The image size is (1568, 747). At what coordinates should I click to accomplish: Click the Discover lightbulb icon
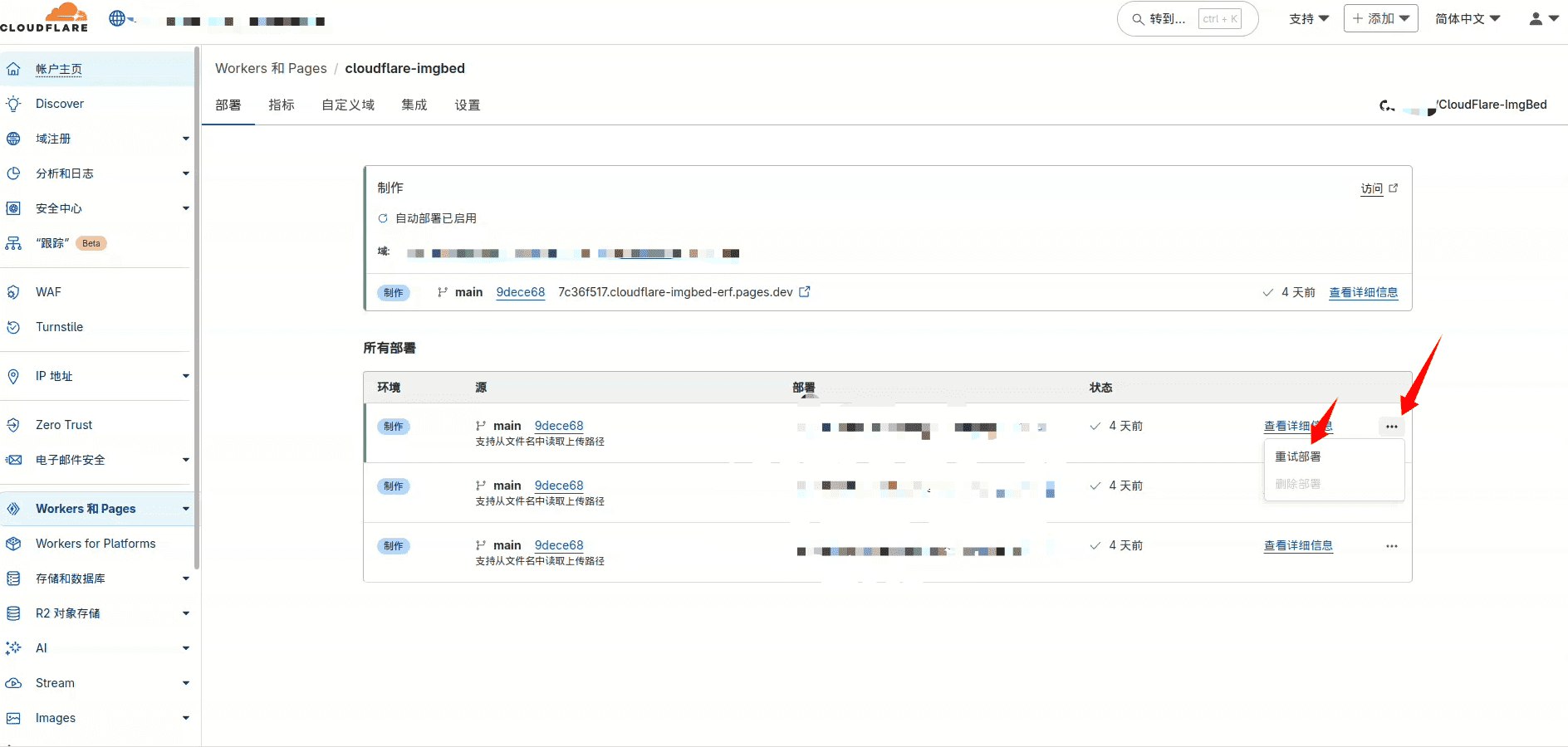click(13, 104)
